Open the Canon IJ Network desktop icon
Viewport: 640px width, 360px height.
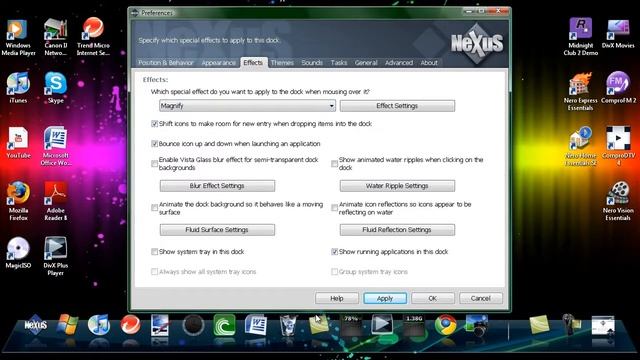[x=56, y=37]
